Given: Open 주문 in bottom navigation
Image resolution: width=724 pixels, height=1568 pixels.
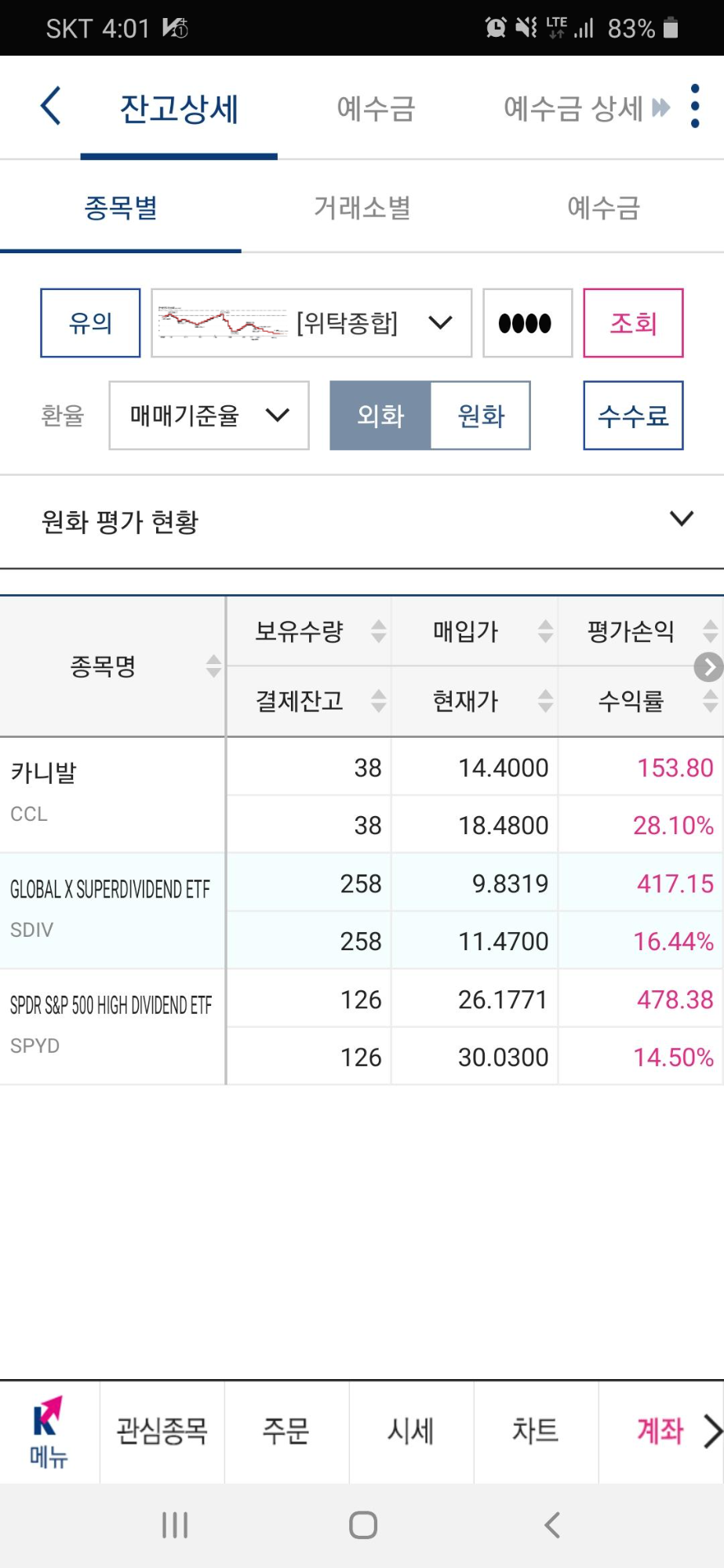Looking at the screenshot, I should coord(286,1432).
